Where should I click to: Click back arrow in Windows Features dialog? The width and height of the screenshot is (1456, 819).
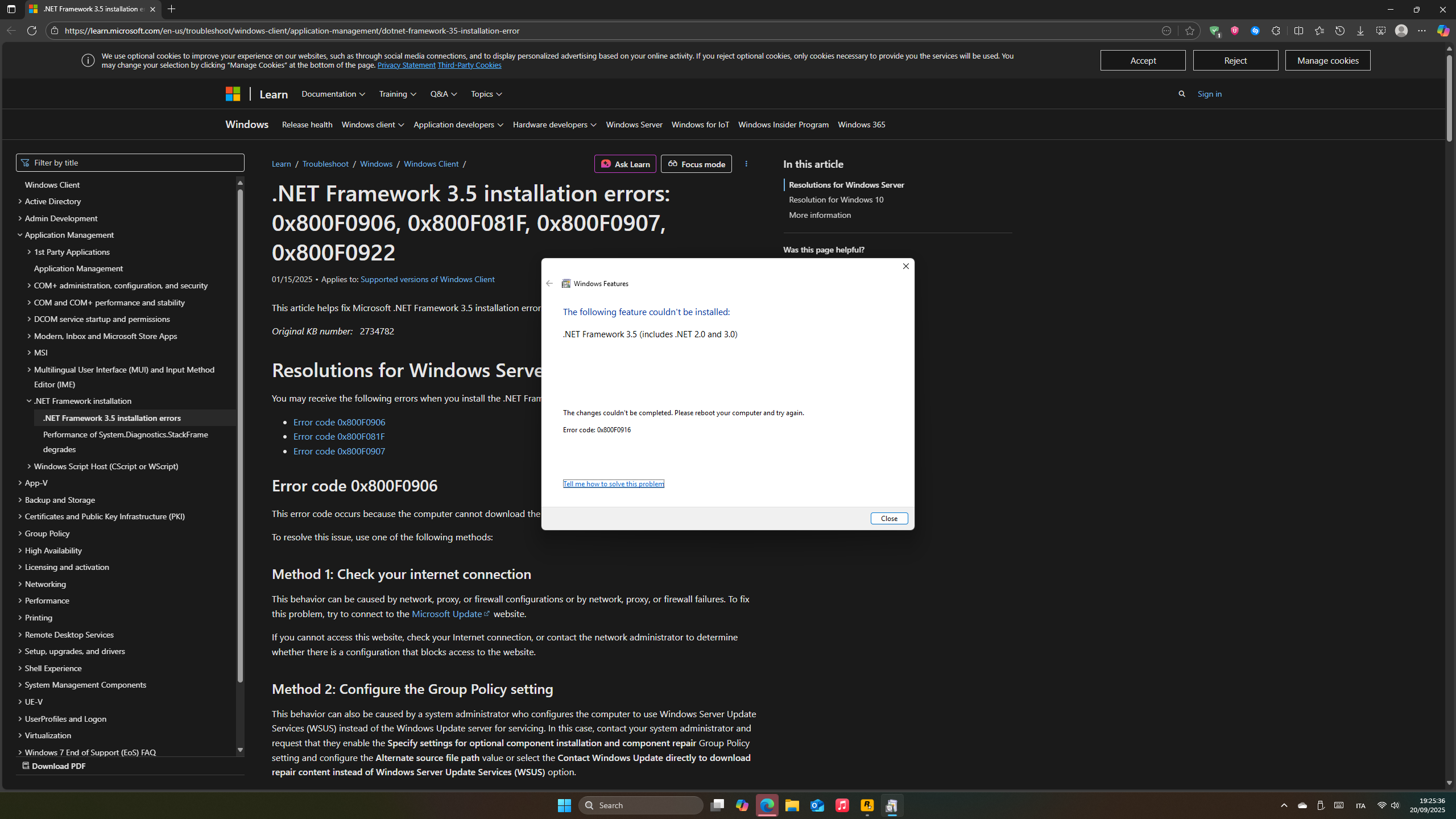(549, 283)
